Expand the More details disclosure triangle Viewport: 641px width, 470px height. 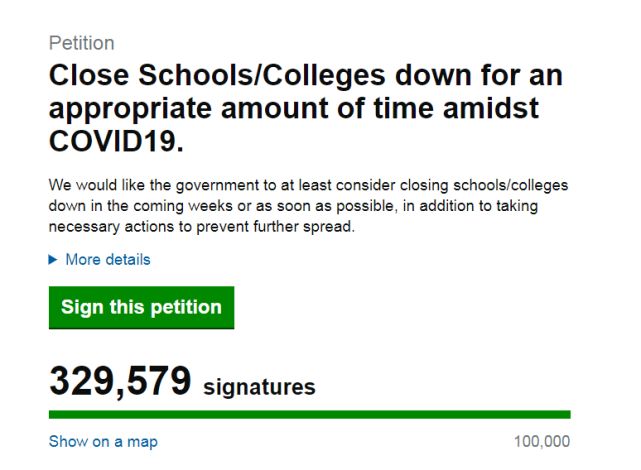pos(53,260)
